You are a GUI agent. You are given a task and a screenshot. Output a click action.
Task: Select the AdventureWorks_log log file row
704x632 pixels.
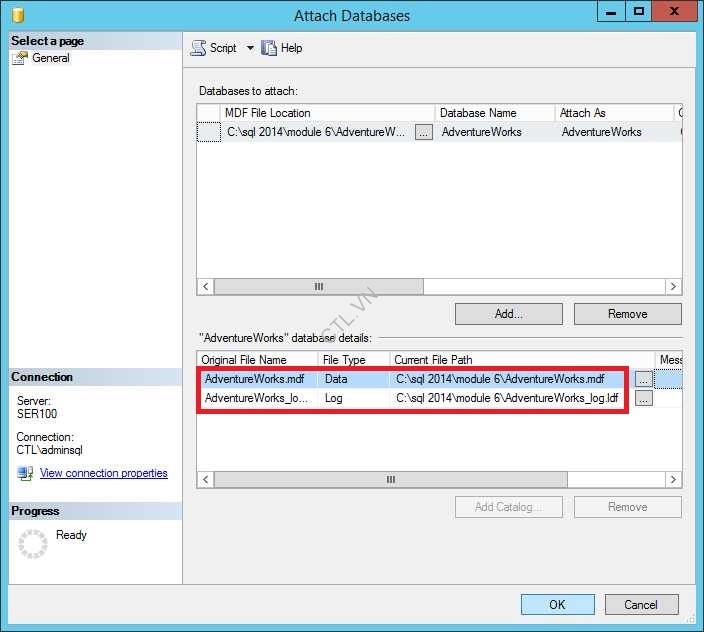[257, 398]
